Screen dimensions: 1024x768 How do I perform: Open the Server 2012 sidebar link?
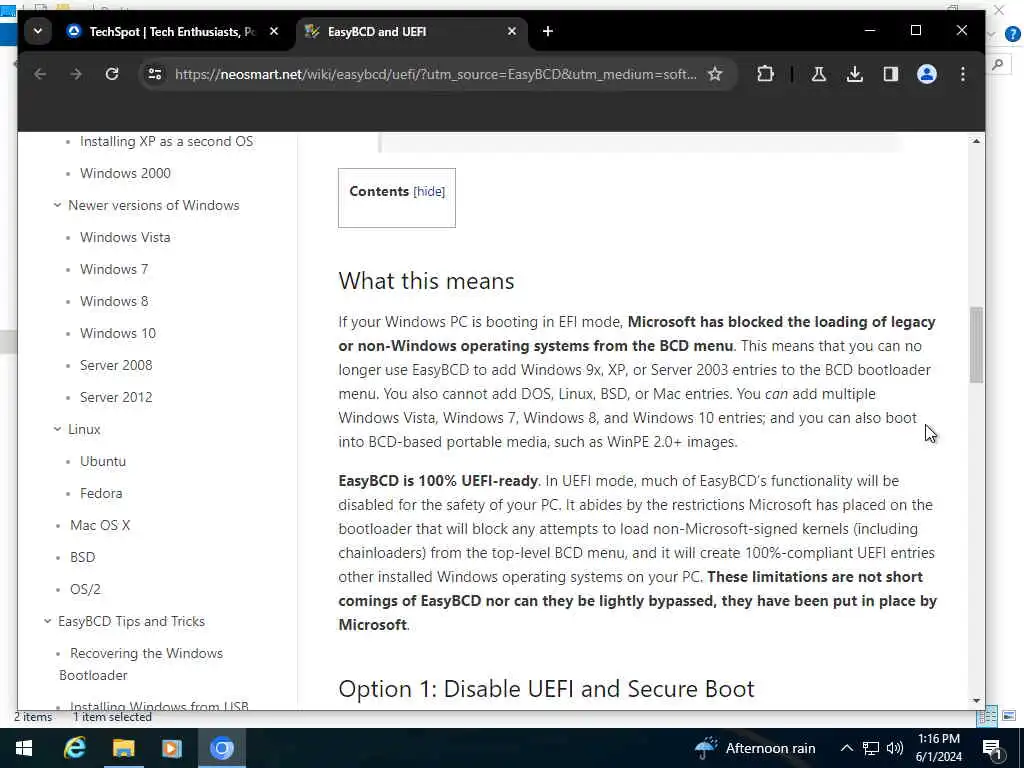pos(116,397)
